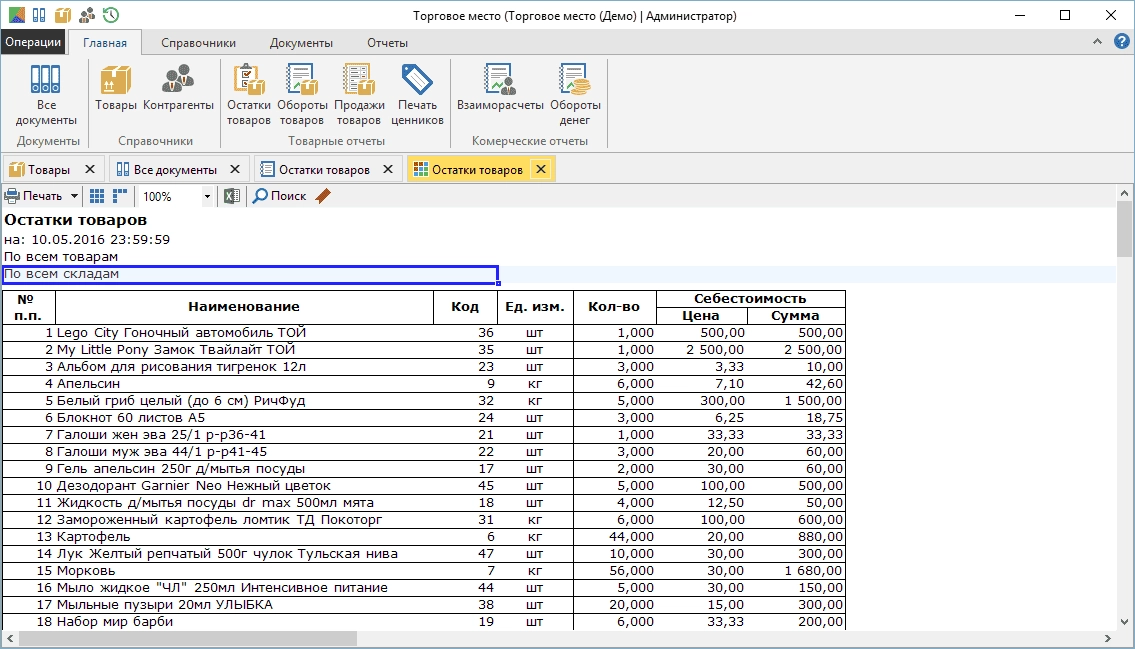Open the Операции menu
1135x649 pixels.
[33, 42]
